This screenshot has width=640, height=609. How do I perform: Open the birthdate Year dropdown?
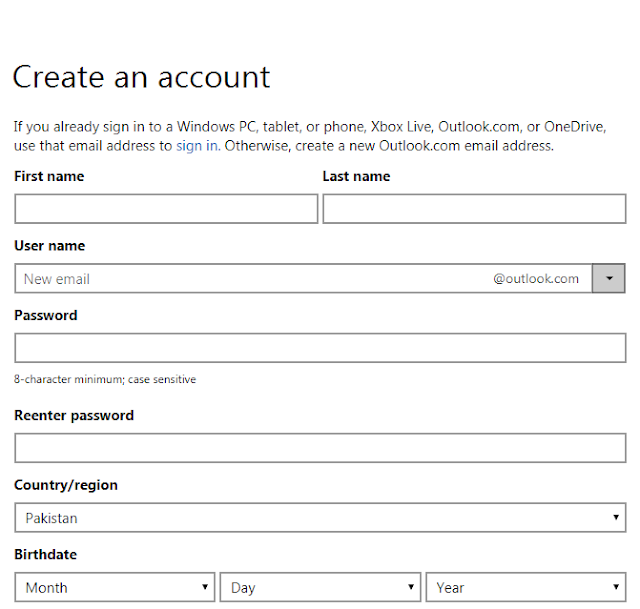pyautogui.click(x=526, y=587)
